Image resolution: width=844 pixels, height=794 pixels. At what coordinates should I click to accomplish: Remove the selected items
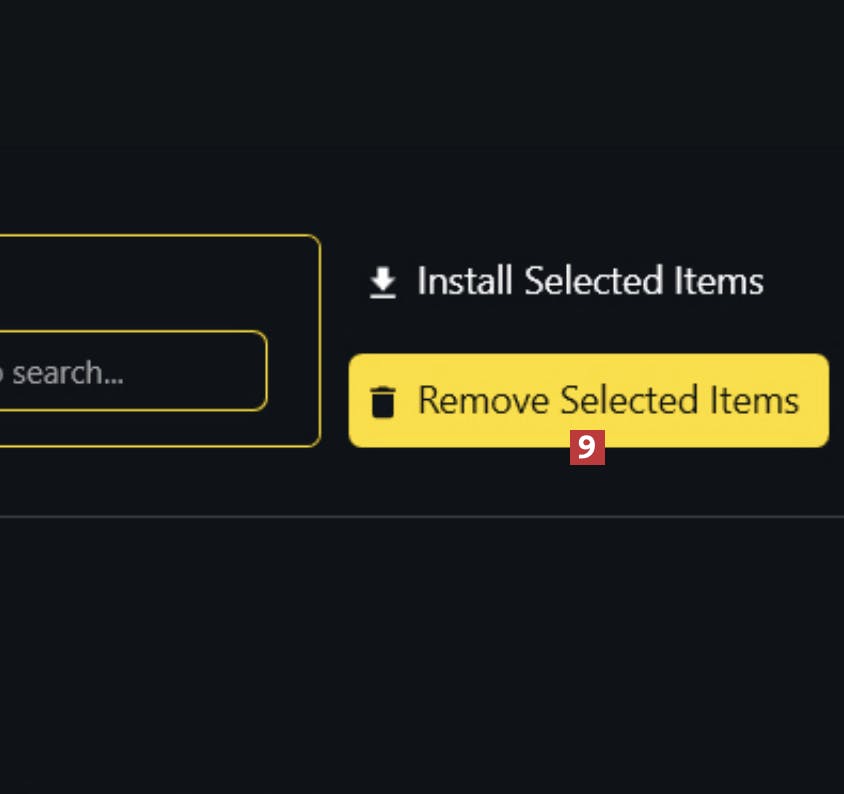point(588,400)
